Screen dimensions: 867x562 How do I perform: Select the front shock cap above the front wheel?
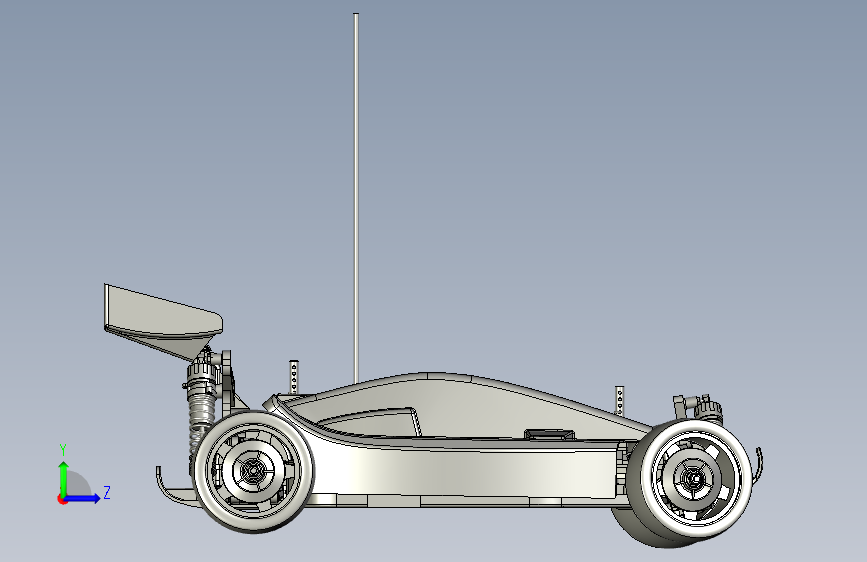[x=708, y=408]
